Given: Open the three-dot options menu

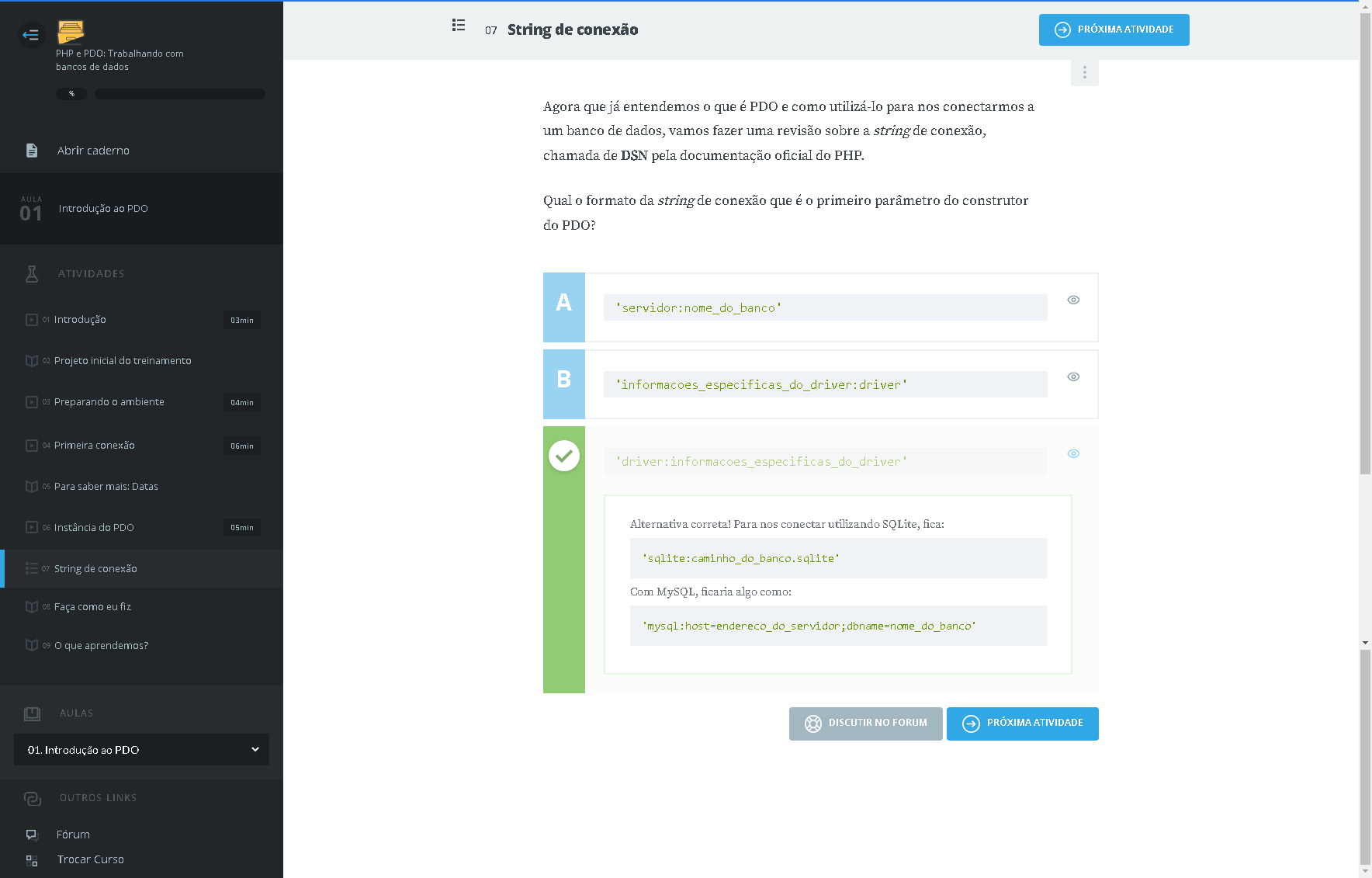Looking at the screenshot, I should pyautogui.click(x=1084, y=73).
